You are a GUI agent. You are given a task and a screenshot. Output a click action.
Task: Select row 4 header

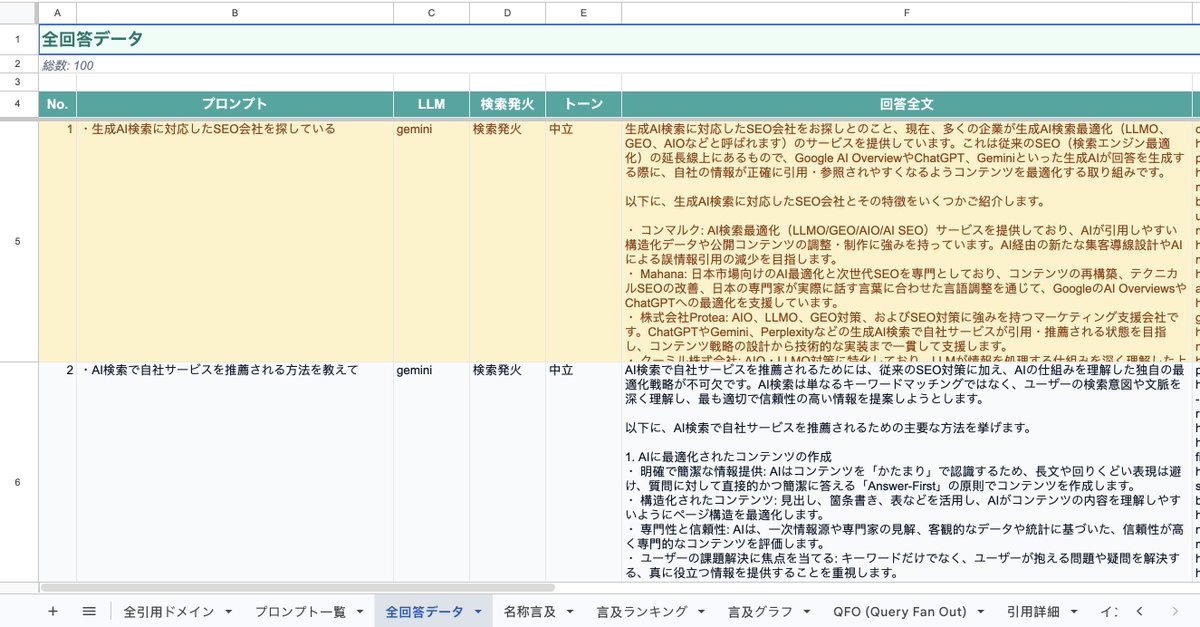pyautogui.click(x=19, y=104)
